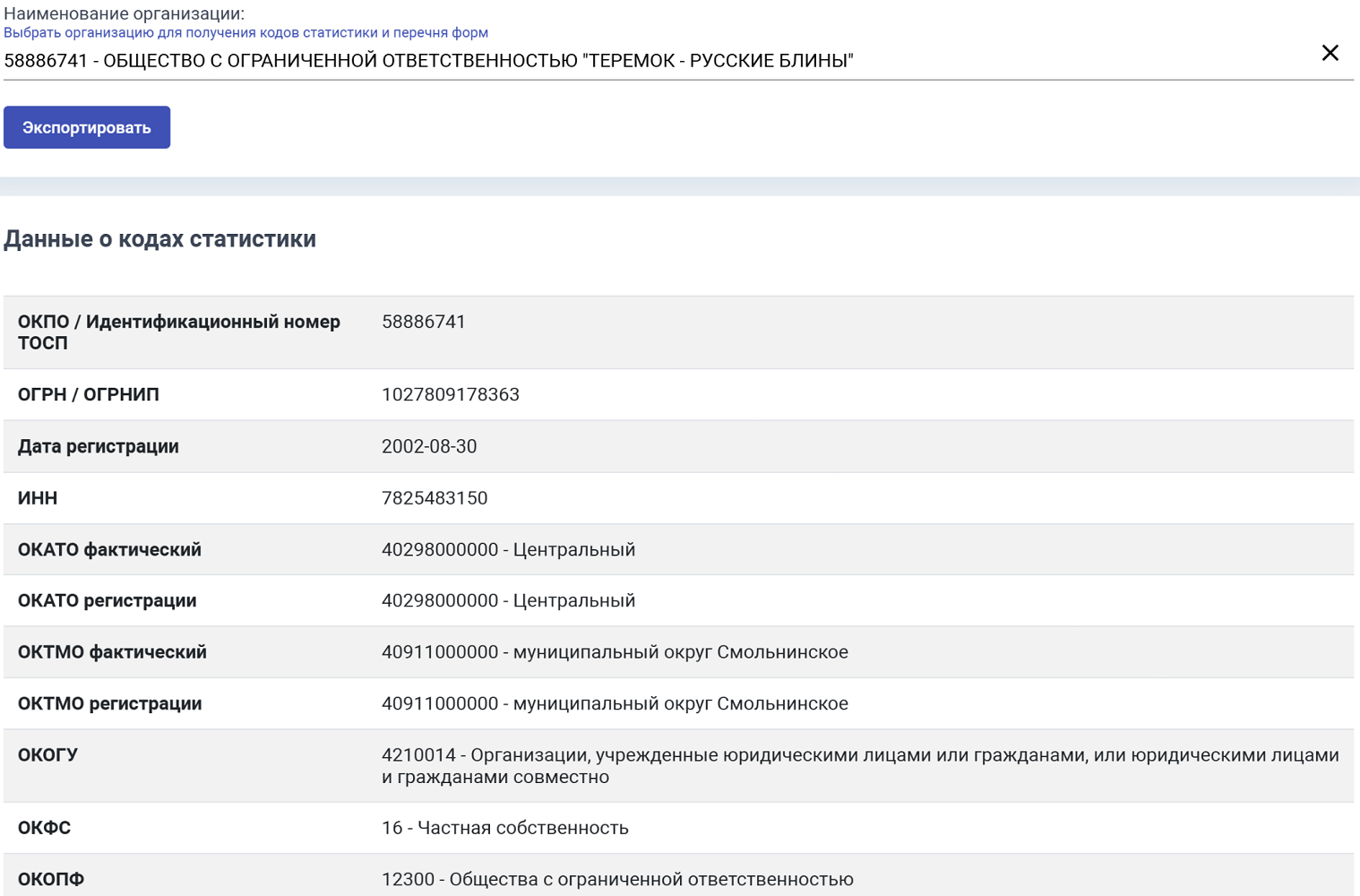Click the 'Данные о кодах статистики' heading
The width and height of the screenshot is (1360, 896).
[x=159, y=239]
